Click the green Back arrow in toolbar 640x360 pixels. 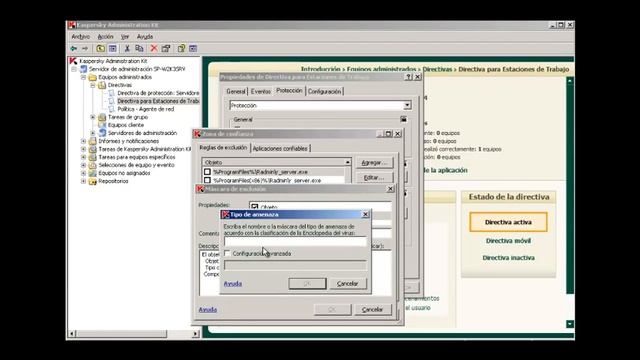coord(74,49)
